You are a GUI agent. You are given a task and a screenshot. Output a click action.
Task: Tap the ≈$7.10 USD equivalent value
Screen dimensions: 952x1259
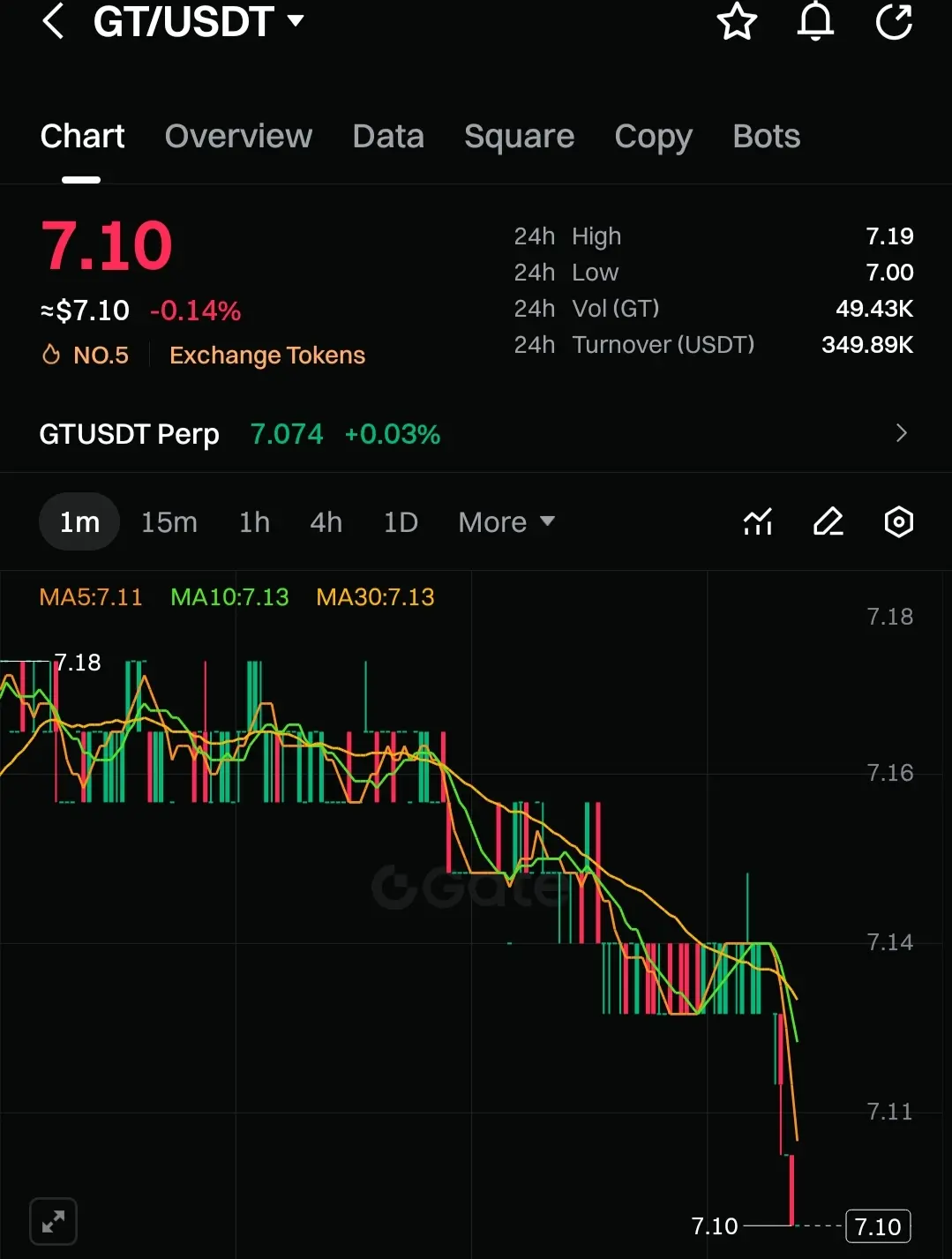pos(85,311)
